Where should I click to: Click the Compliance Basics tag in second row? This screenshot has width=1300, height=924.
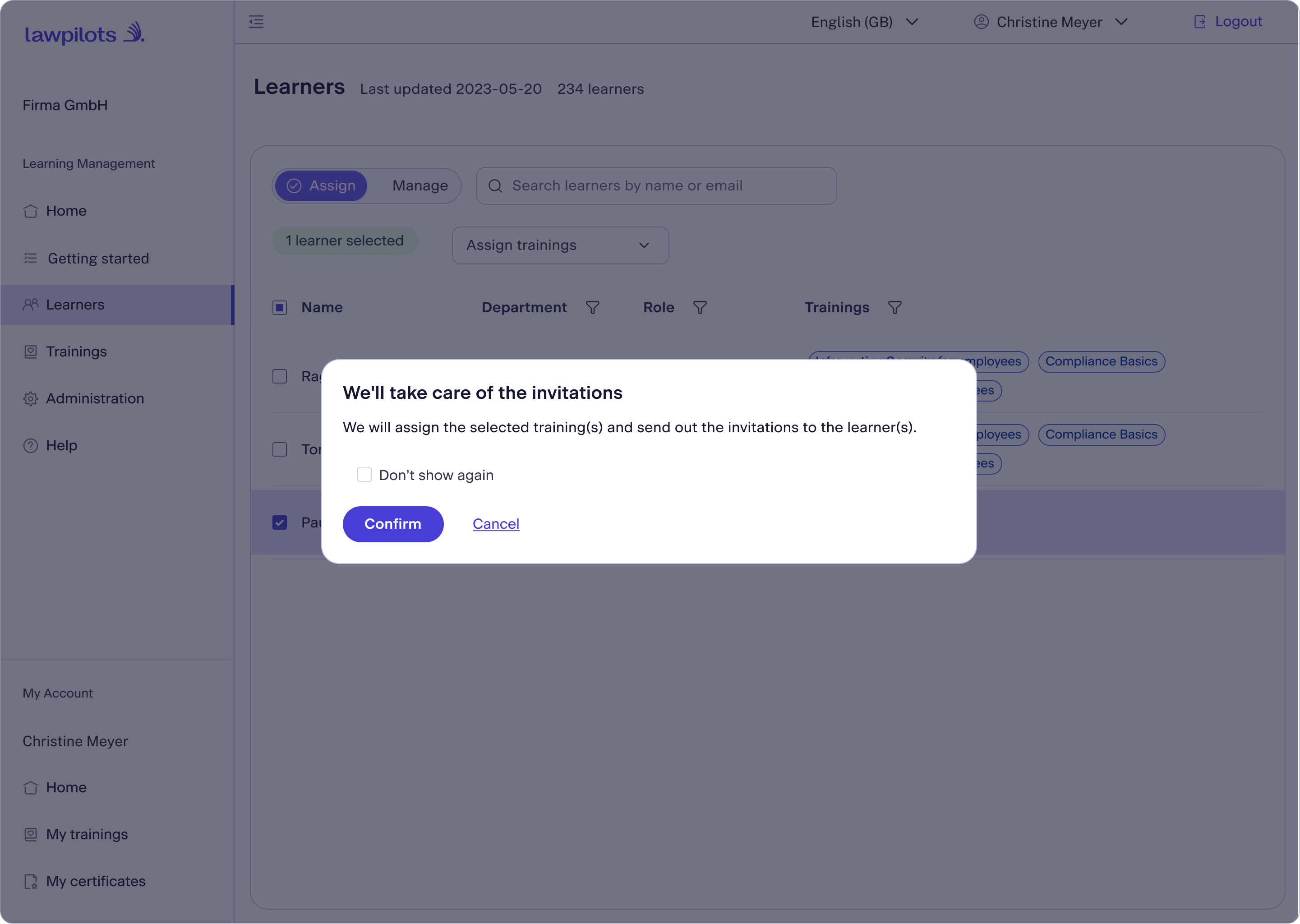click(x=1102, y=434)
